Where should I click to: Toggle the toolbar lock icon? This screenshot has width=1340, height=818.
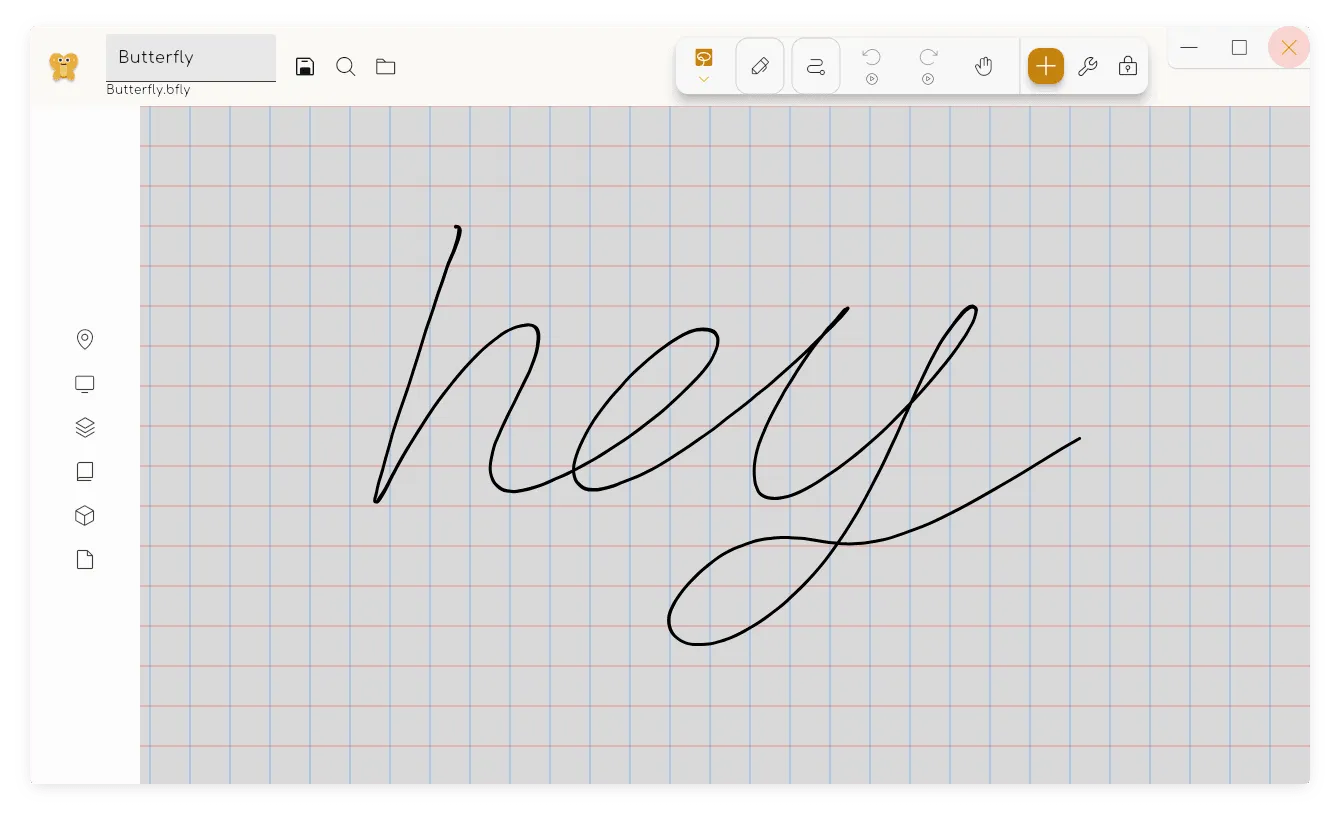[x=1128, y=66]
